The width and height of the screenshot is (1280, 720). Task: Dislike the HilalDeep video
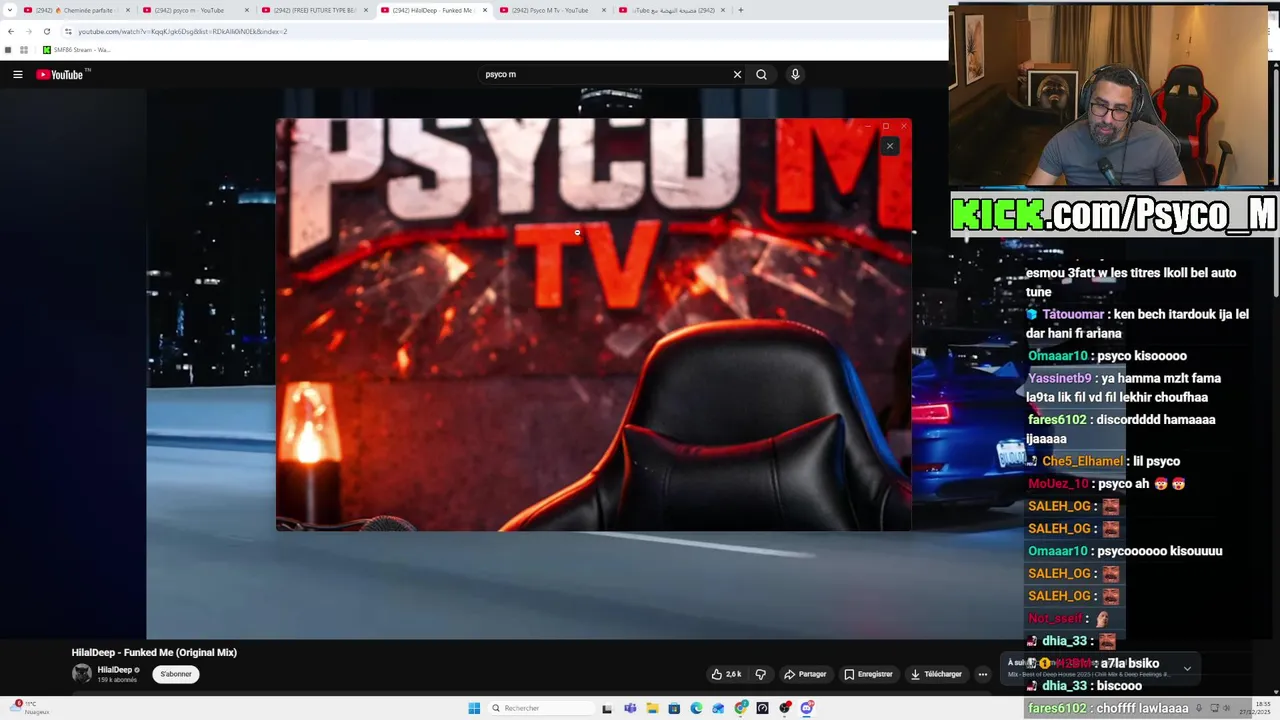760,674
